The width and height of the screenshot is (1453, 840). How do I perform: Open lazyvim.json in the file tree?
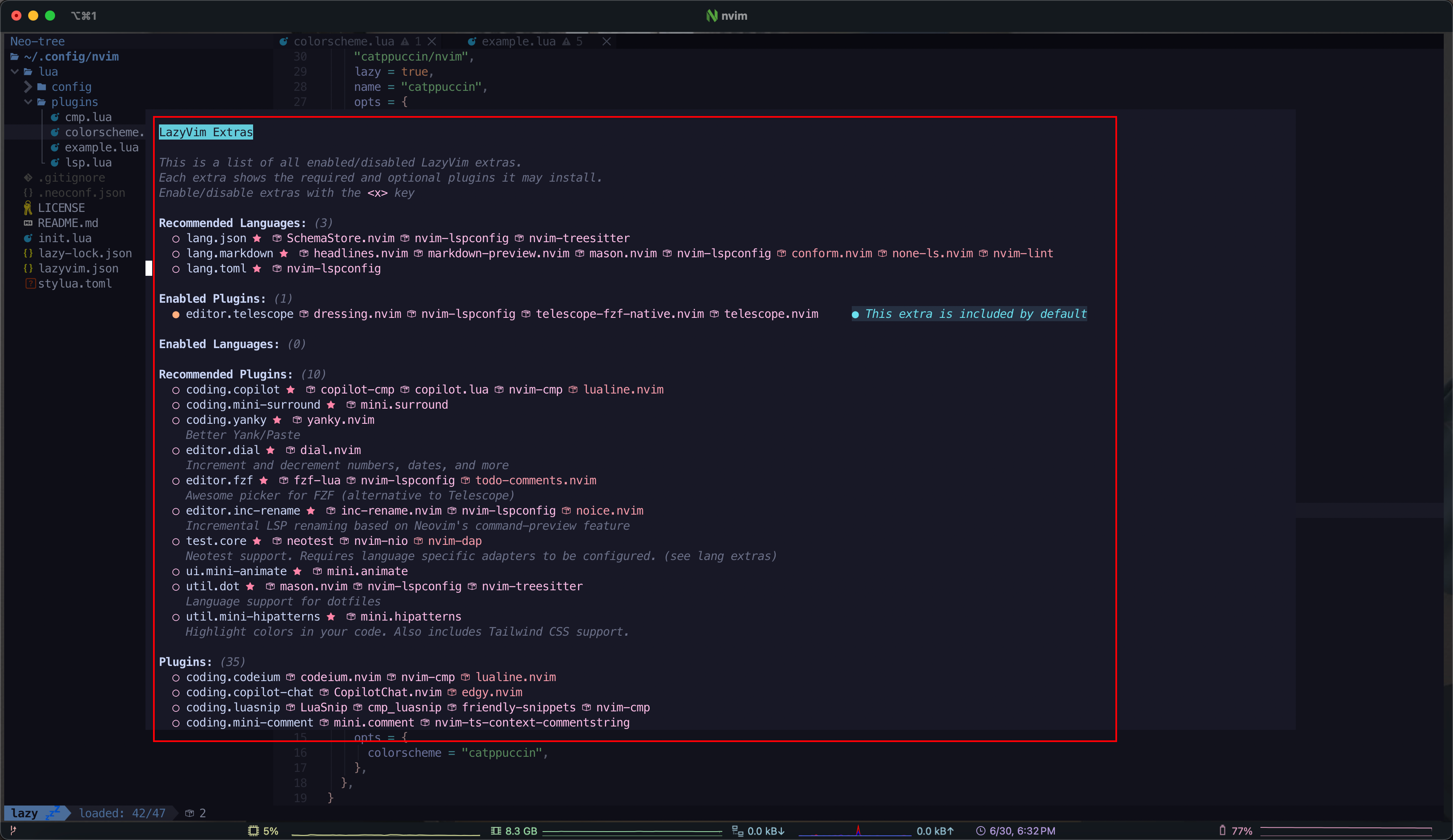tap(79, 269)
